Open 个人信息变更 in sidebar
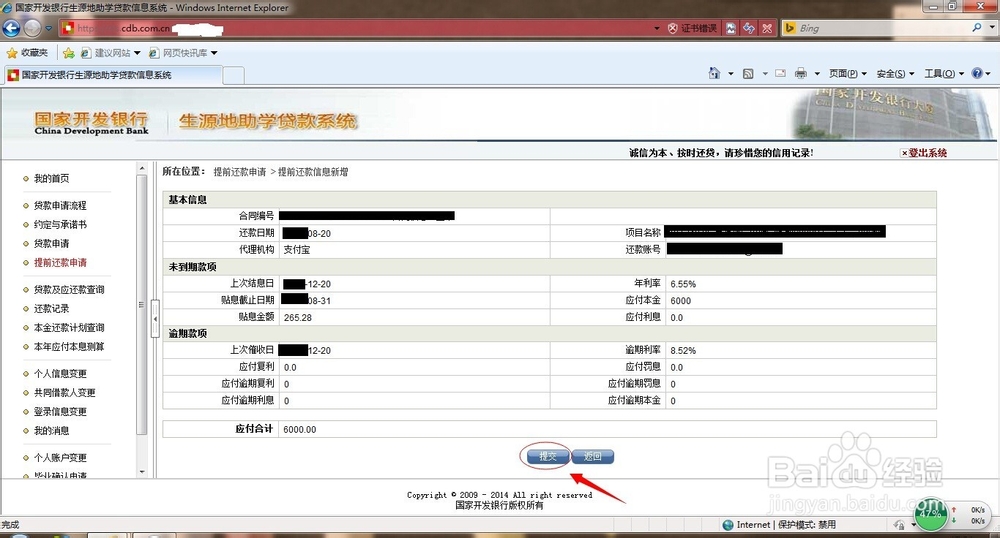This screenshot has height=538, width=1000. [x=60, y=374]
